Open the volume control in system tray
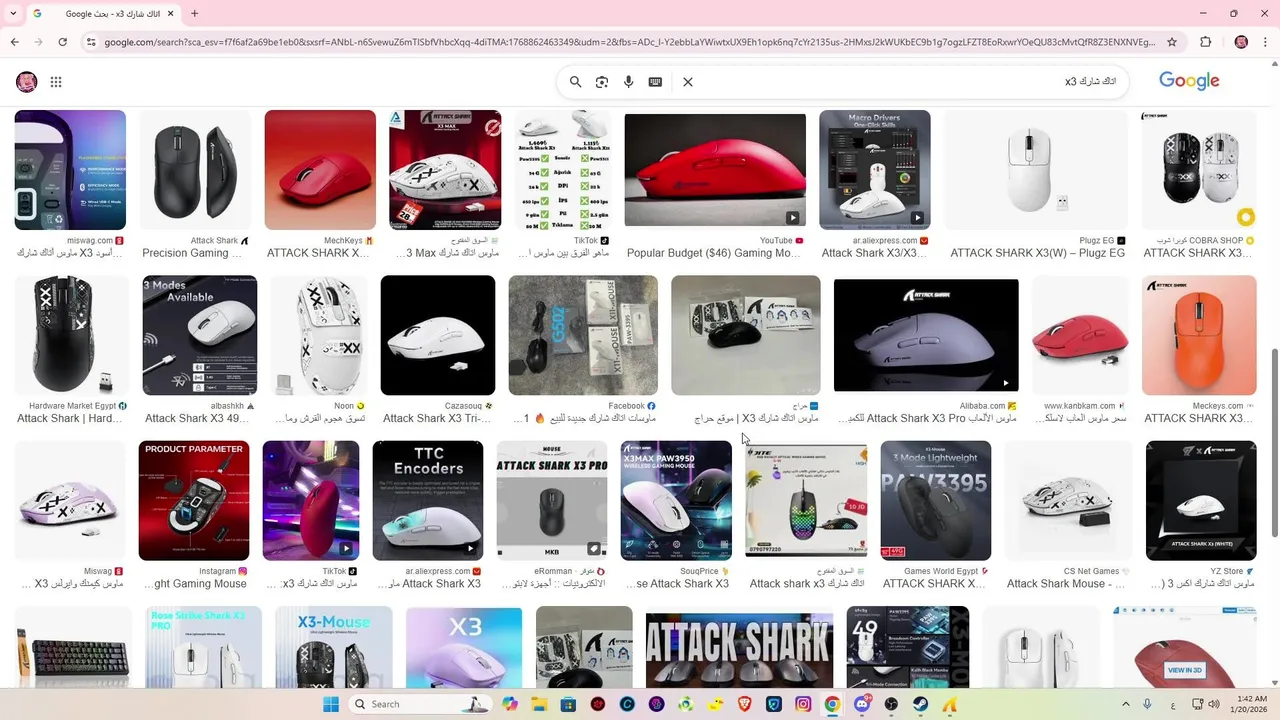 click(1215, 704)
